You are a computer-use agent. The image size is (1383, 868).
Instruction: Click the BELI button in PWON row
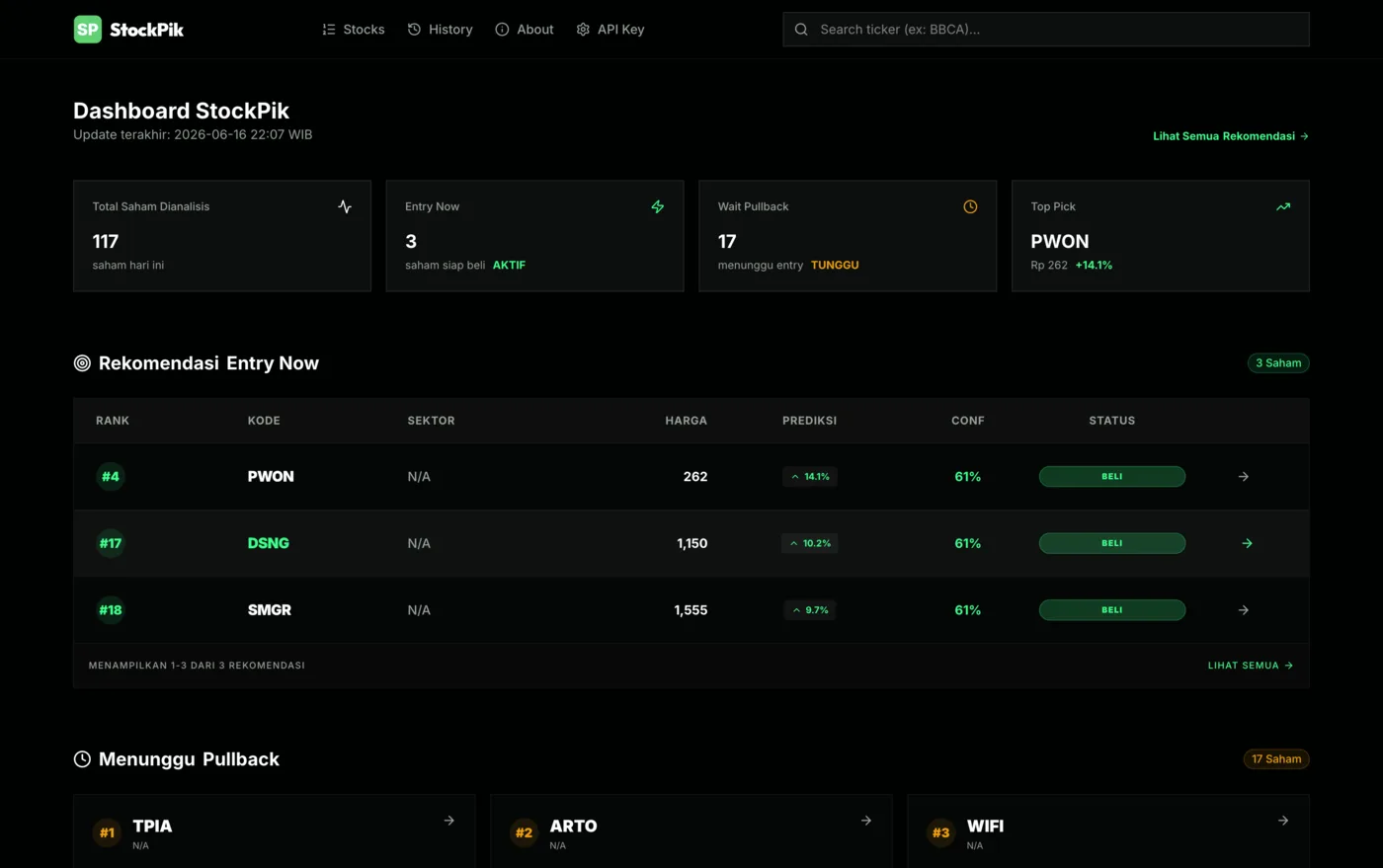click(1112, 477)
